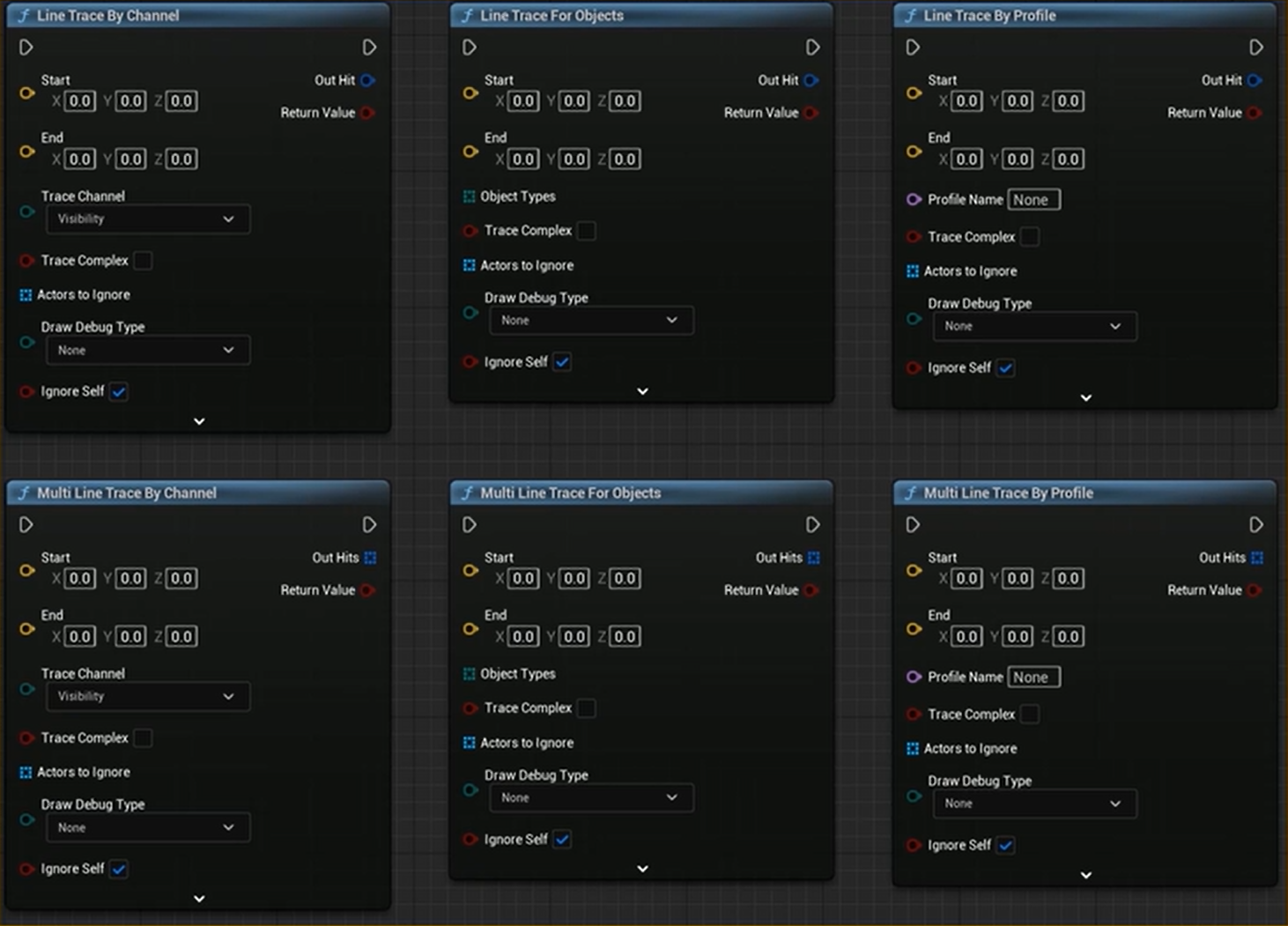This screenshot has width=1288, height=926.
Task: Click Start vector pin on Line Trace By Channel
Action: [27, 93]
